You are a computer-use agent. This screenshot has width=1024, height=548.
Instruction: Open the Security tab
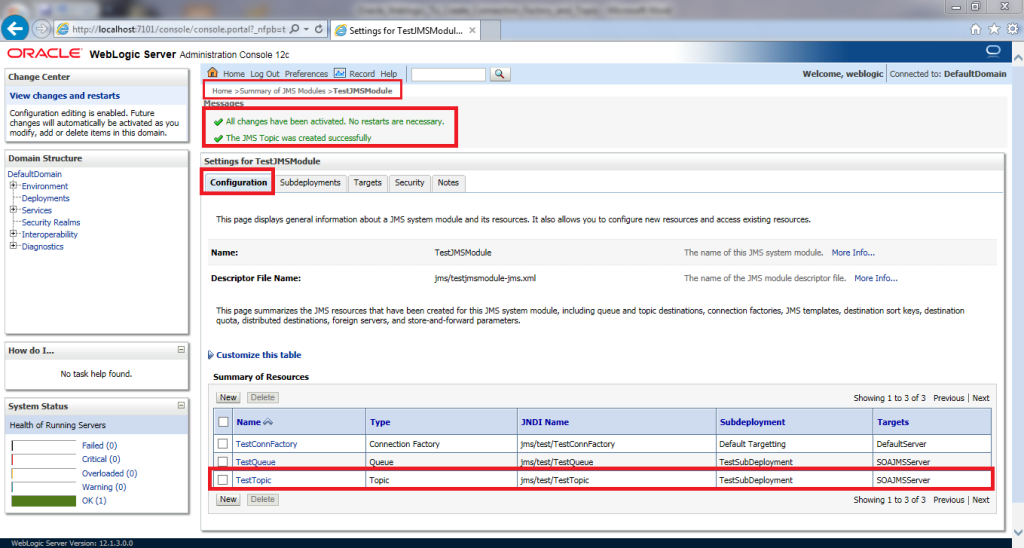(409, 183)
